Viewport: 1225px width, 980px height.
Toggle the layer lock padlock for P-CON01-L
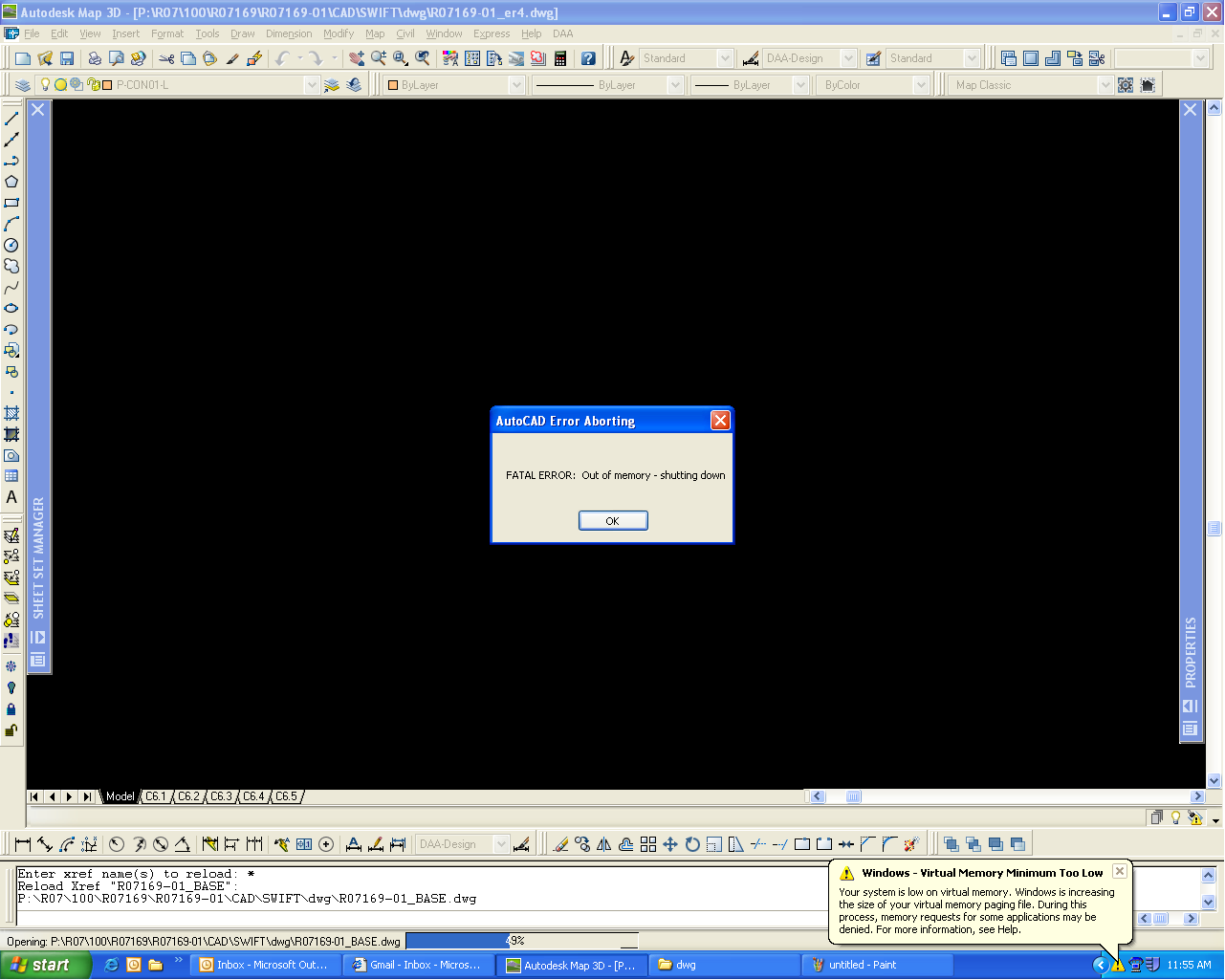click(x=93, y=84)
